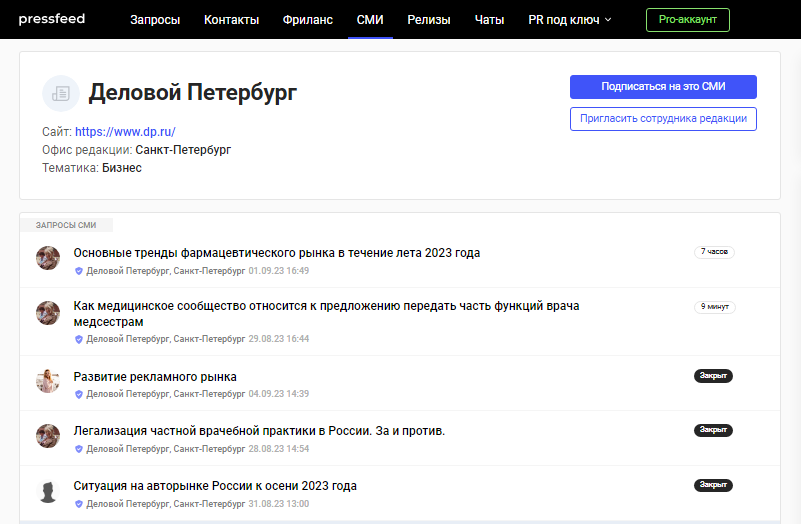Click the 9 минут deadline badge
This screenshot has width=801, height=524.
click(715, 307)
